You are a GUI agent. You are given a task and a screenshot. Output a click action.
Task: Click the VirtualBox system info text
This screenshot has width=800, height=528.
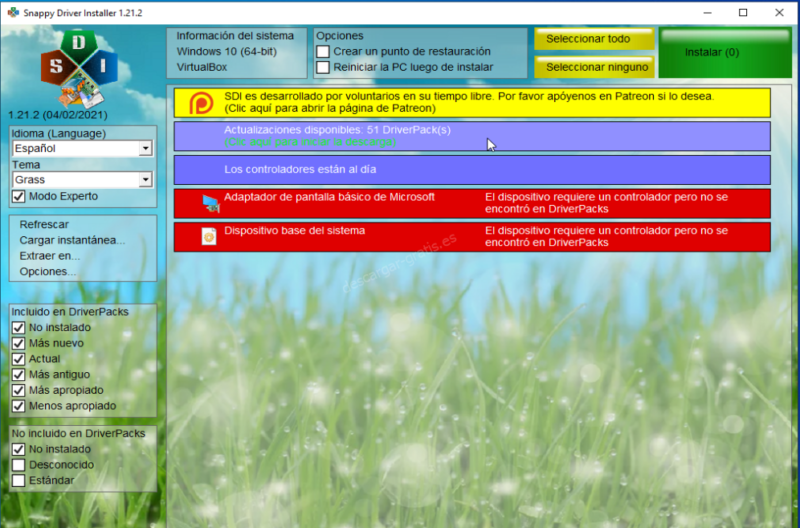(202, 67)
